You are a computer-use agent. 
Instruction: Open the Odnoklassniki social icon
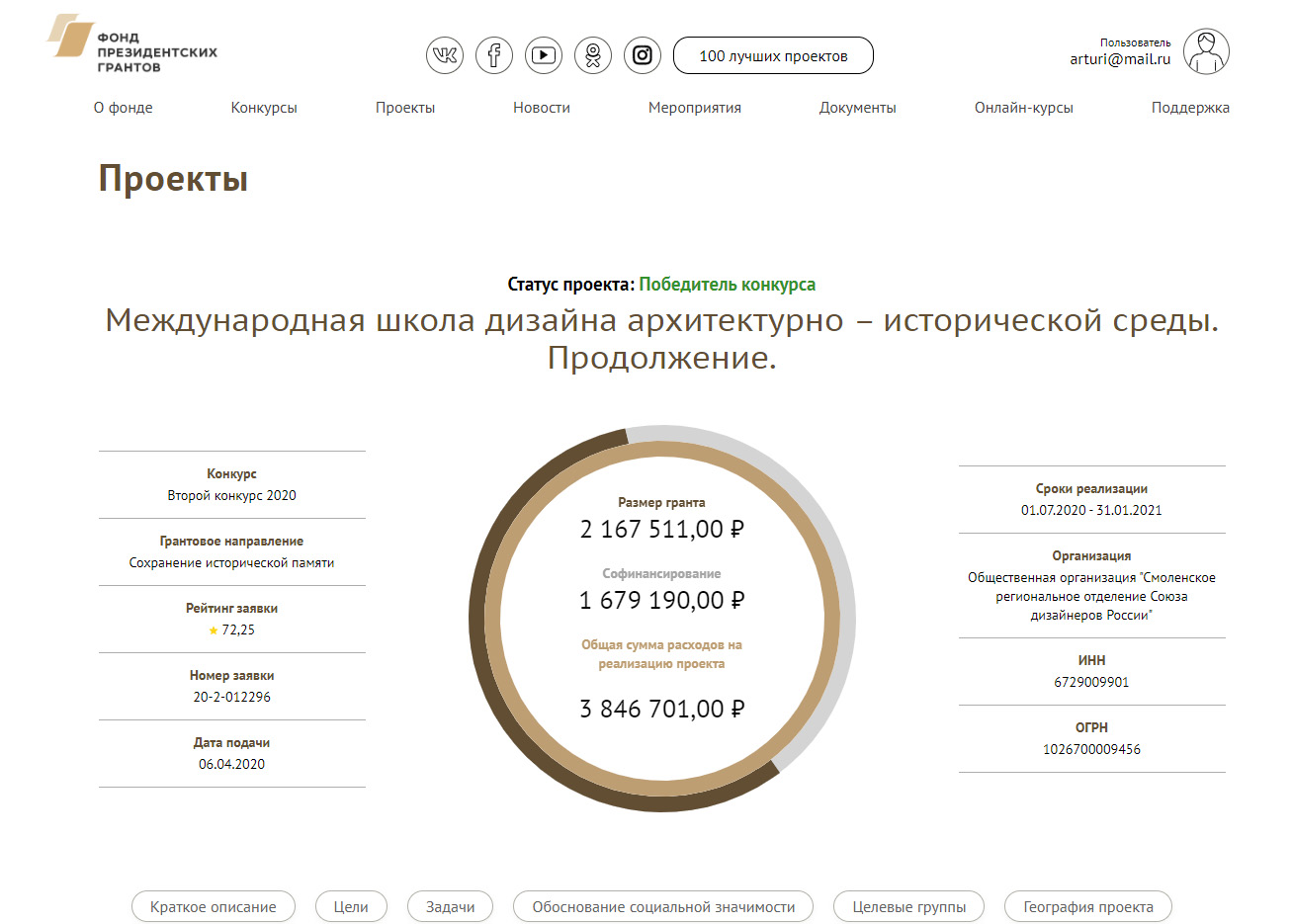(x=593, y=55)
